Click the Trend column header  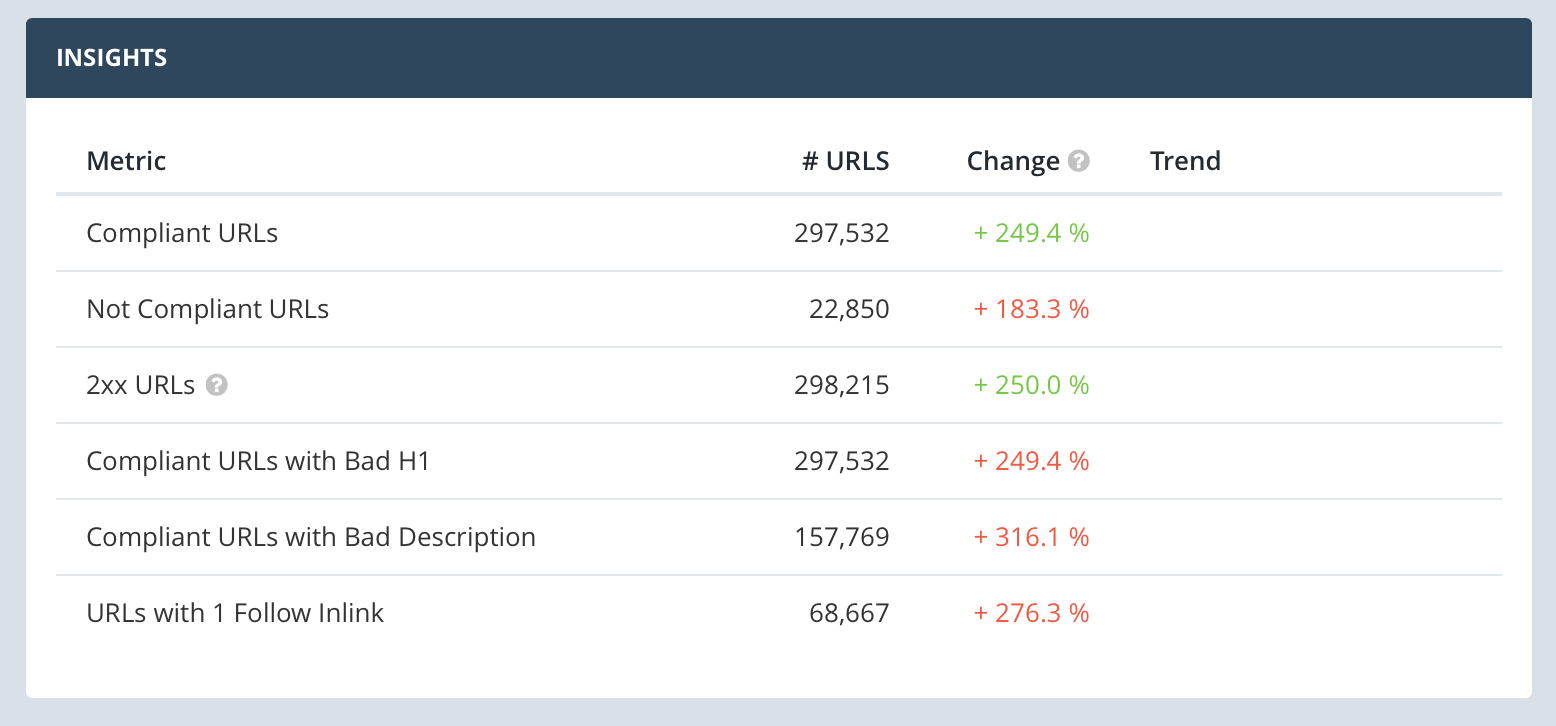click(x=1185, y=161)
